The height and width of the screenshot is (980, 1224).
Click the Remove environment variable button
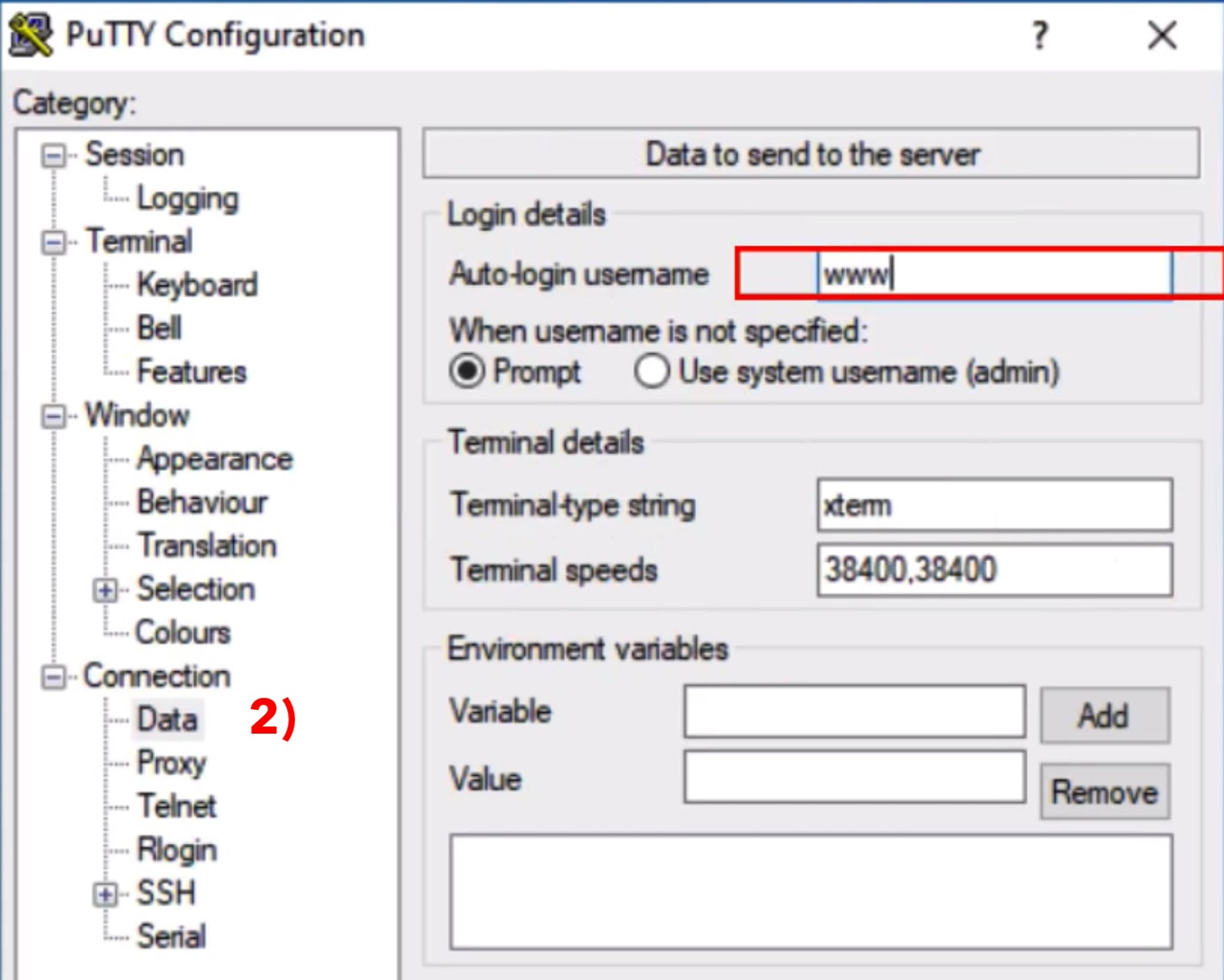coord(1105,791)
